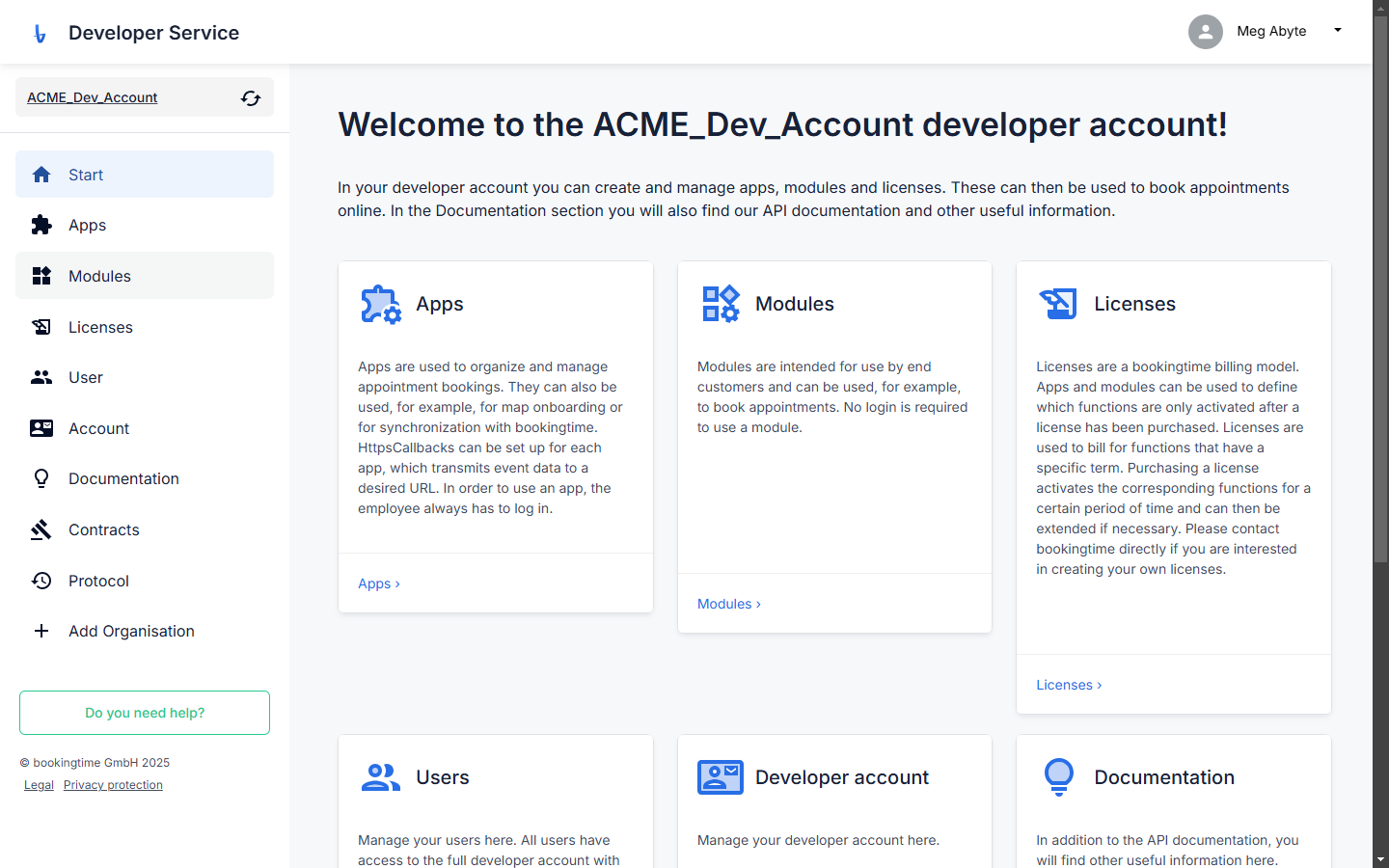Select Documentation in the sidebar

(145, 478)
